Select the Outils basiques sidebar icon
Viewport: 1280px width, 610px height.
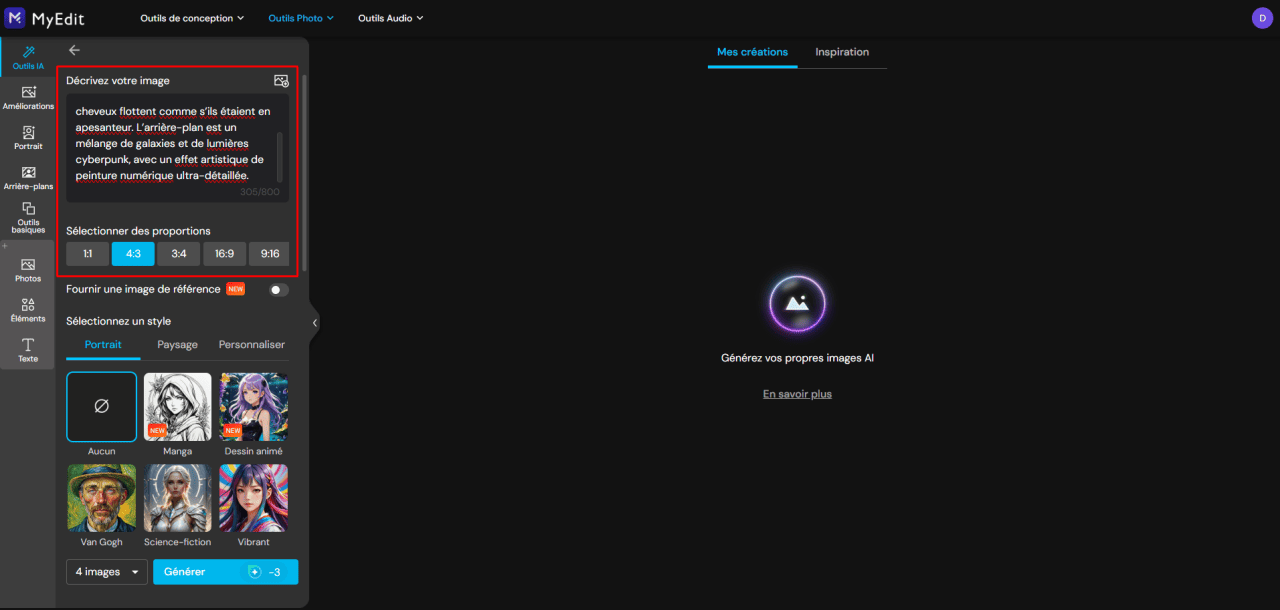[28, 218]
